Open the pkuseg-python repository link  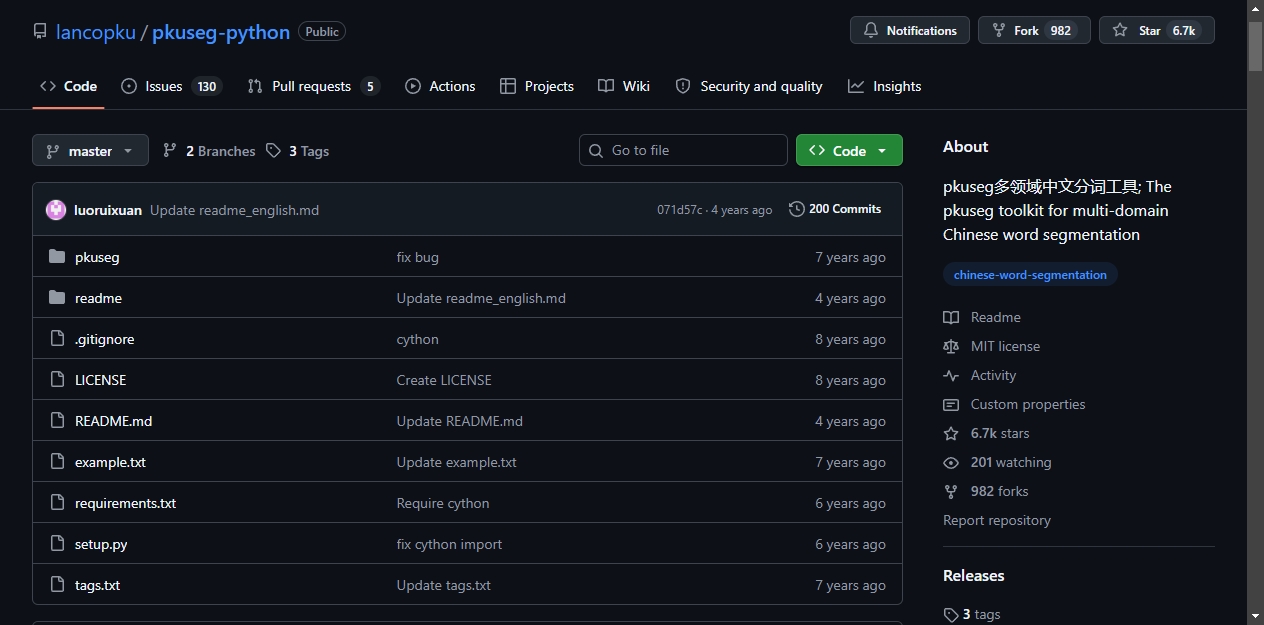pyautogui.click(x=221, y=32)
